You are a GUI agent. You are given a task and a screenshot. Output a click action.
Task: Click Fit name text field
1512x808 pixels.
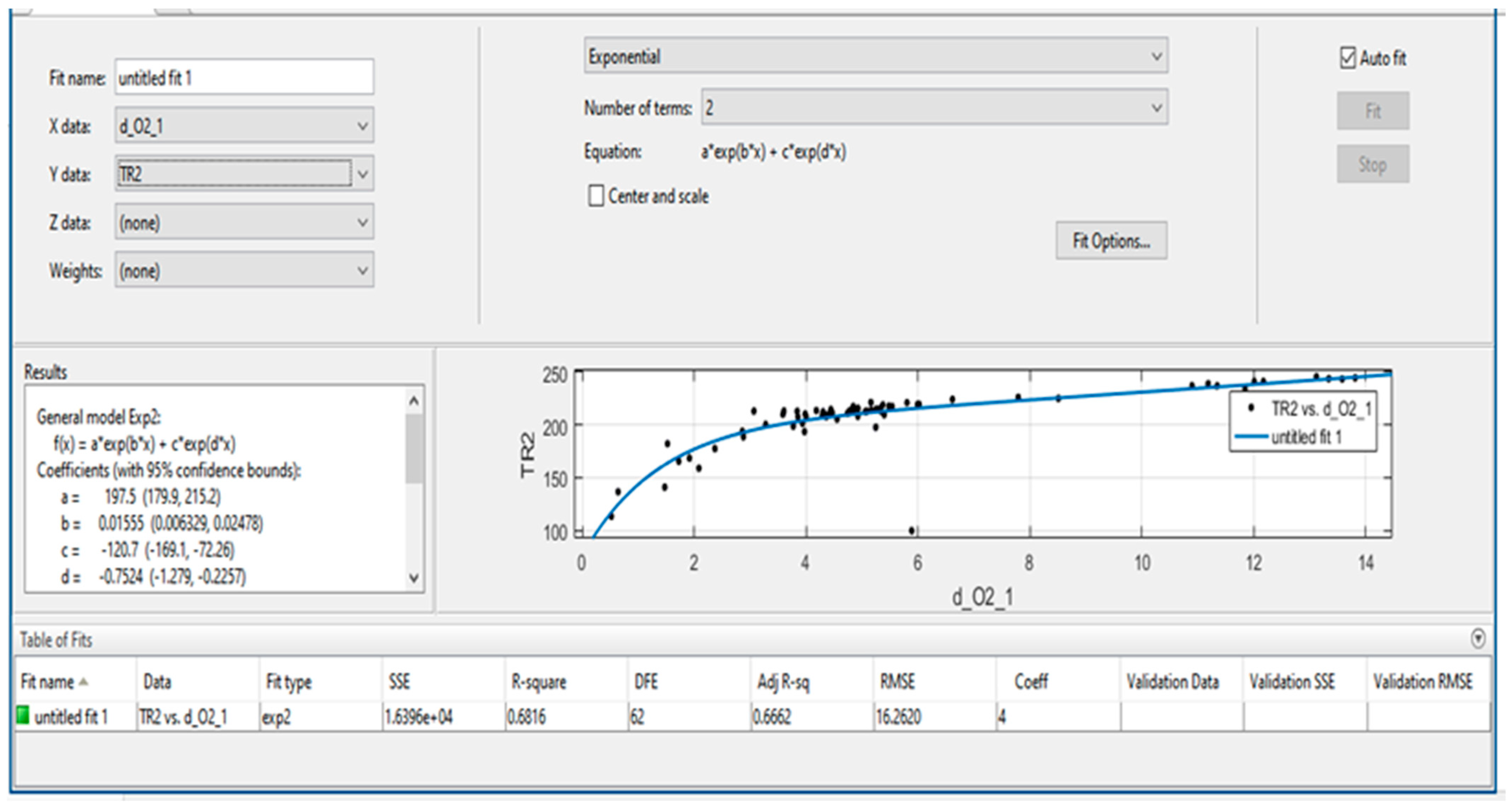pos(244,77)
